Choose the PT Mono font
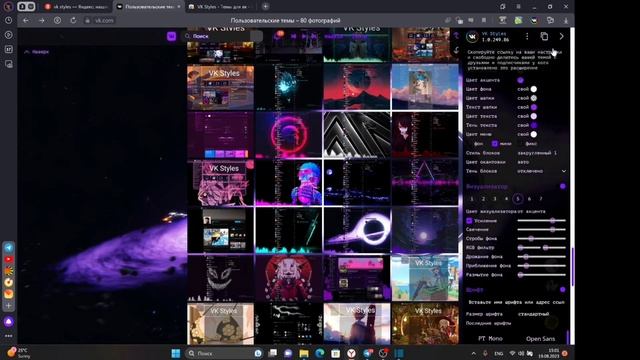Viewport: 640px width, 360px height. [x=490, y=338]
